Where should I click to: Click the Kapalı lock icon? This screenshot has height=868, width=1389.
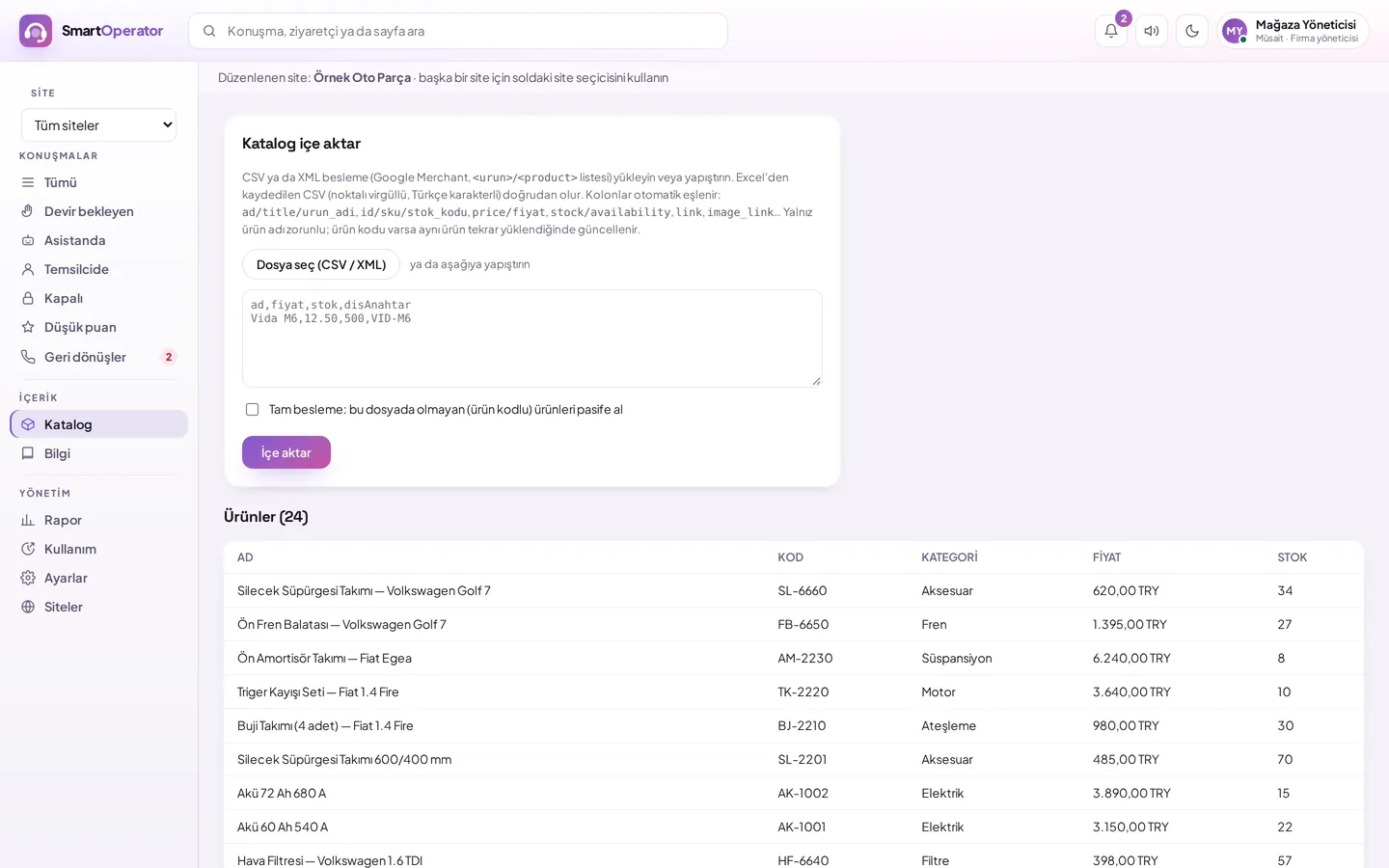pyautogui.click(x=28, y=298)
